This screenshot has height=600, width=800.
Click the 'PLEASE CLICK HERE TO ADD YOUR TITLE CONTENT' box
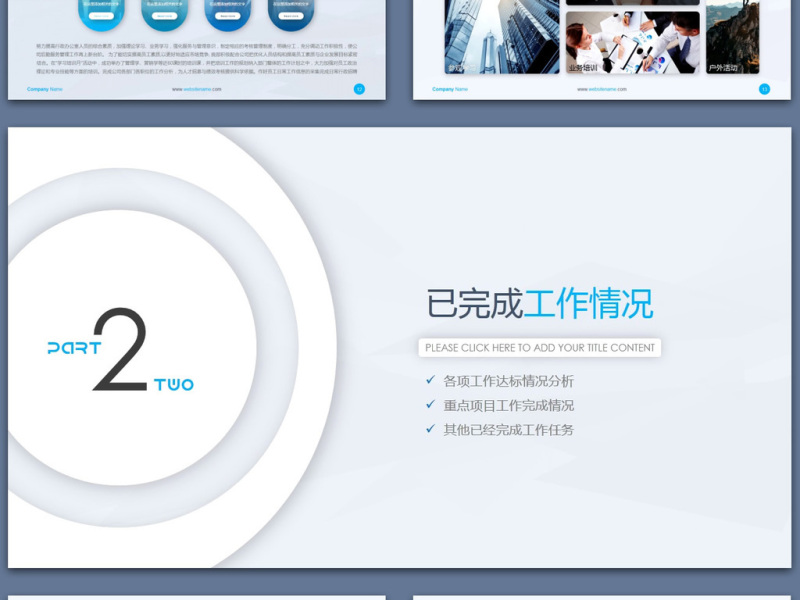coord(539,348)
